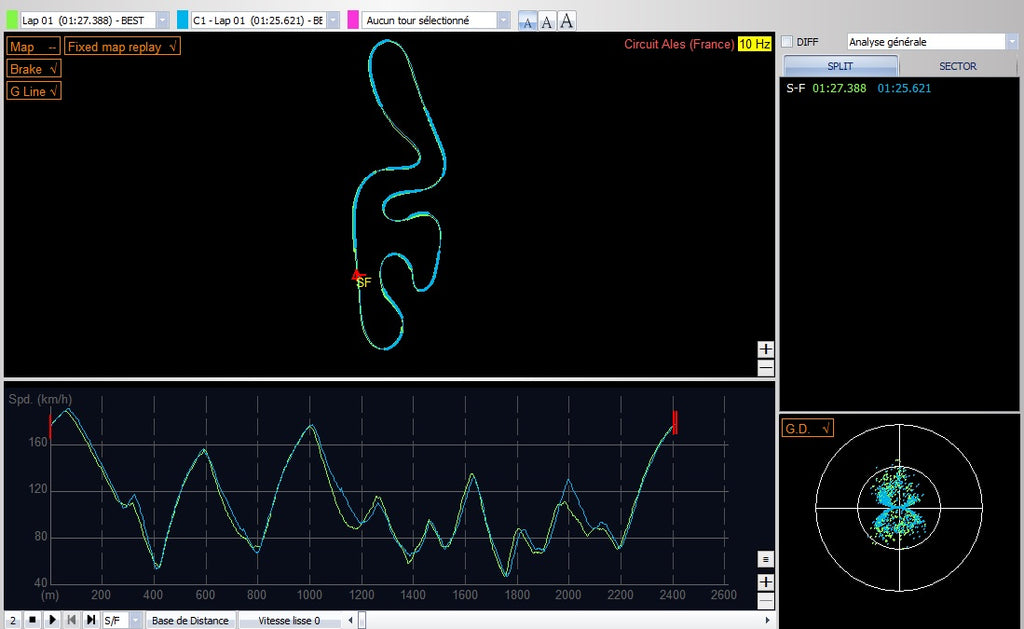Image resolution: width=1024 pixels, height=629 pixels.
Task: Select the smallest font size icon
Action: coord(527,21)
